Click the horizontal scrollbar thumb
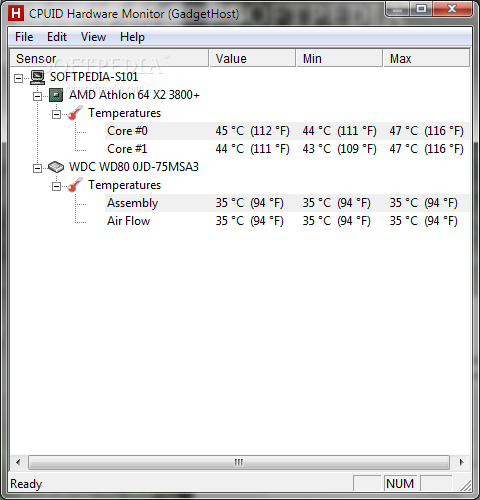 (239, 462)
